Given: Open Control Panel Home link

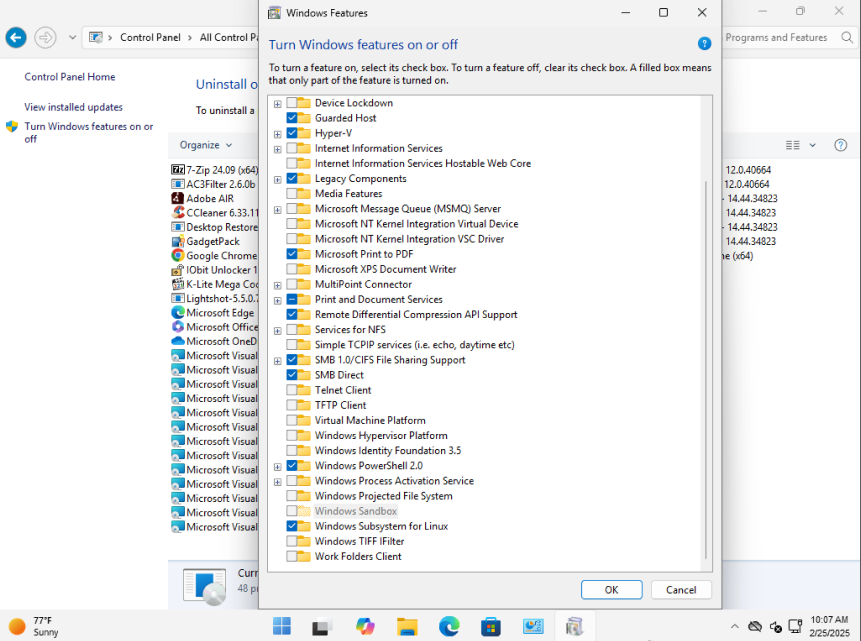Looking at the screenshot, I should pos(70,77).
